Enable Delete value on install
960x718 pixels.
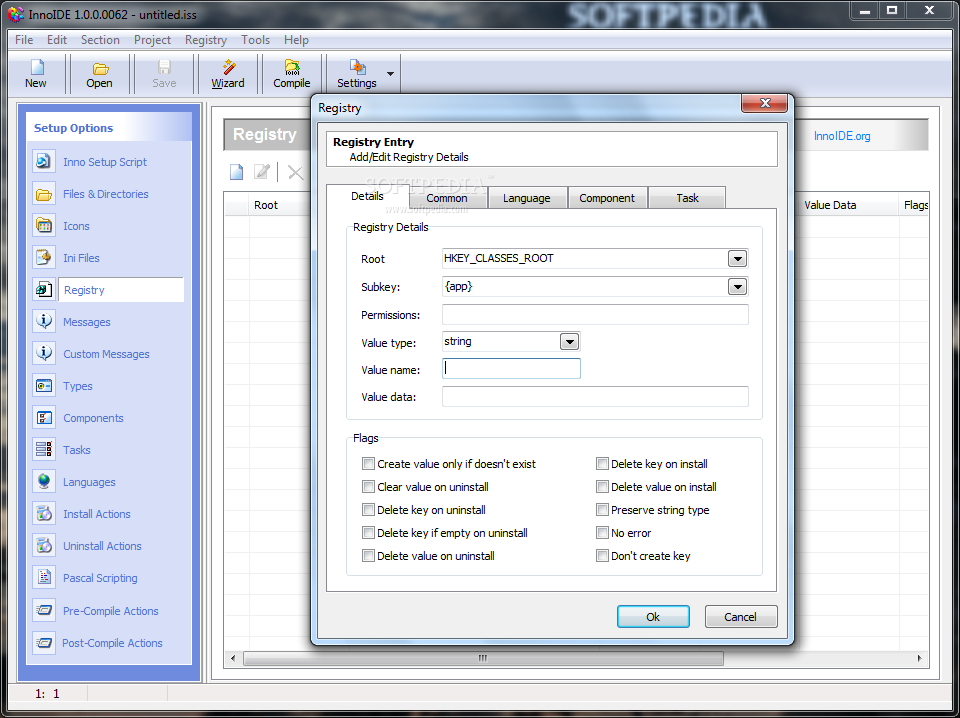tap(602, 487)
